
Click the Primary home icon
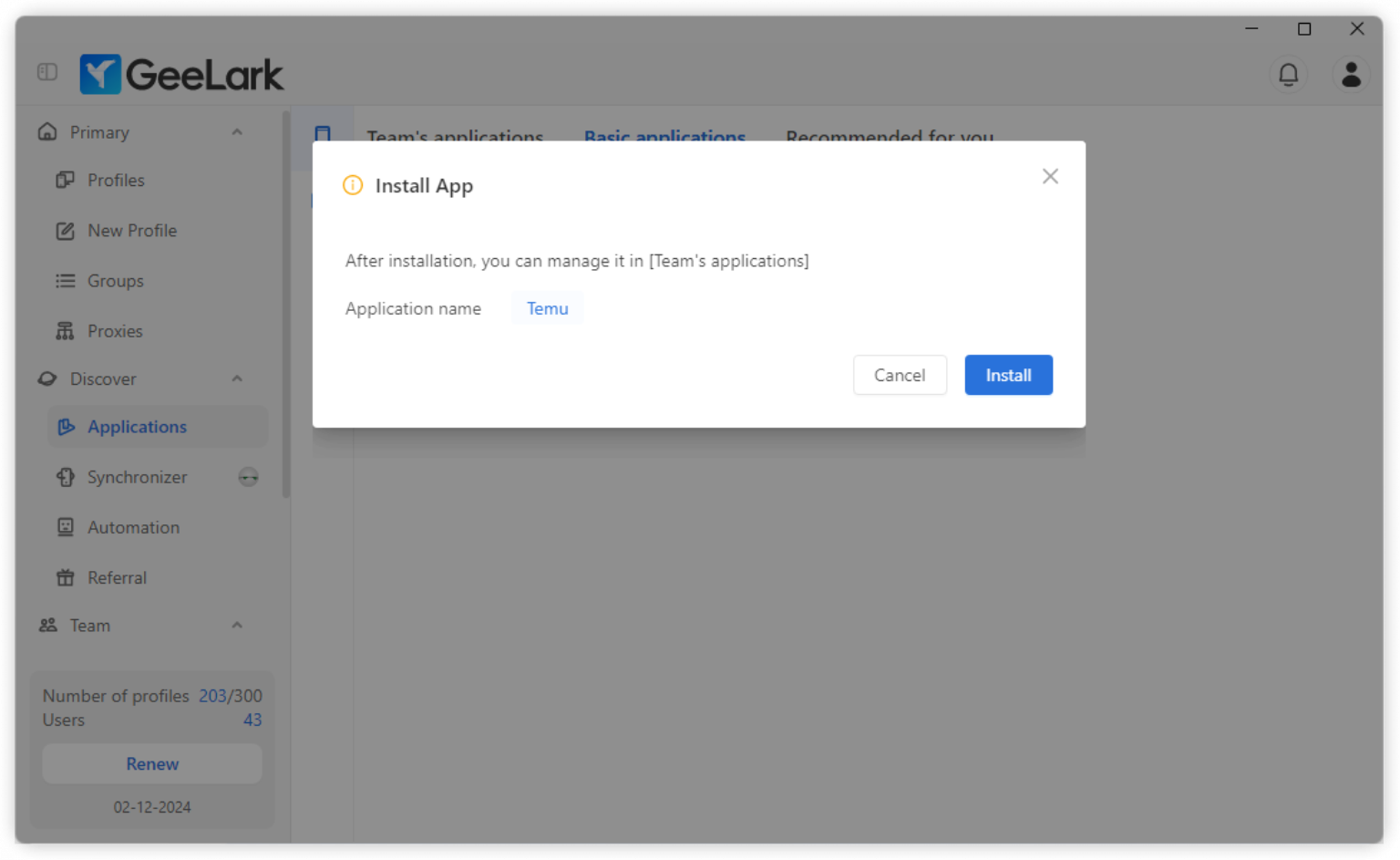[x=47, y=132]
